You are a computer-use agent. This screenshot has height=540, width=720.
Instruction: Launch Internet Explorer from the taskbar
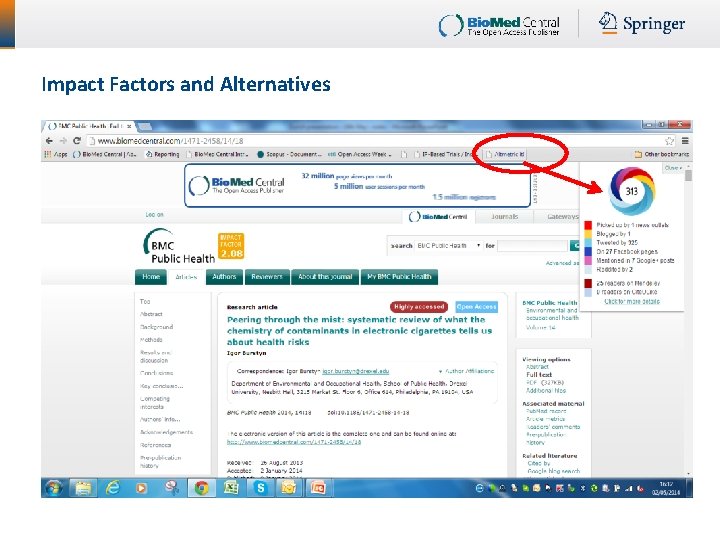[112, 488]
